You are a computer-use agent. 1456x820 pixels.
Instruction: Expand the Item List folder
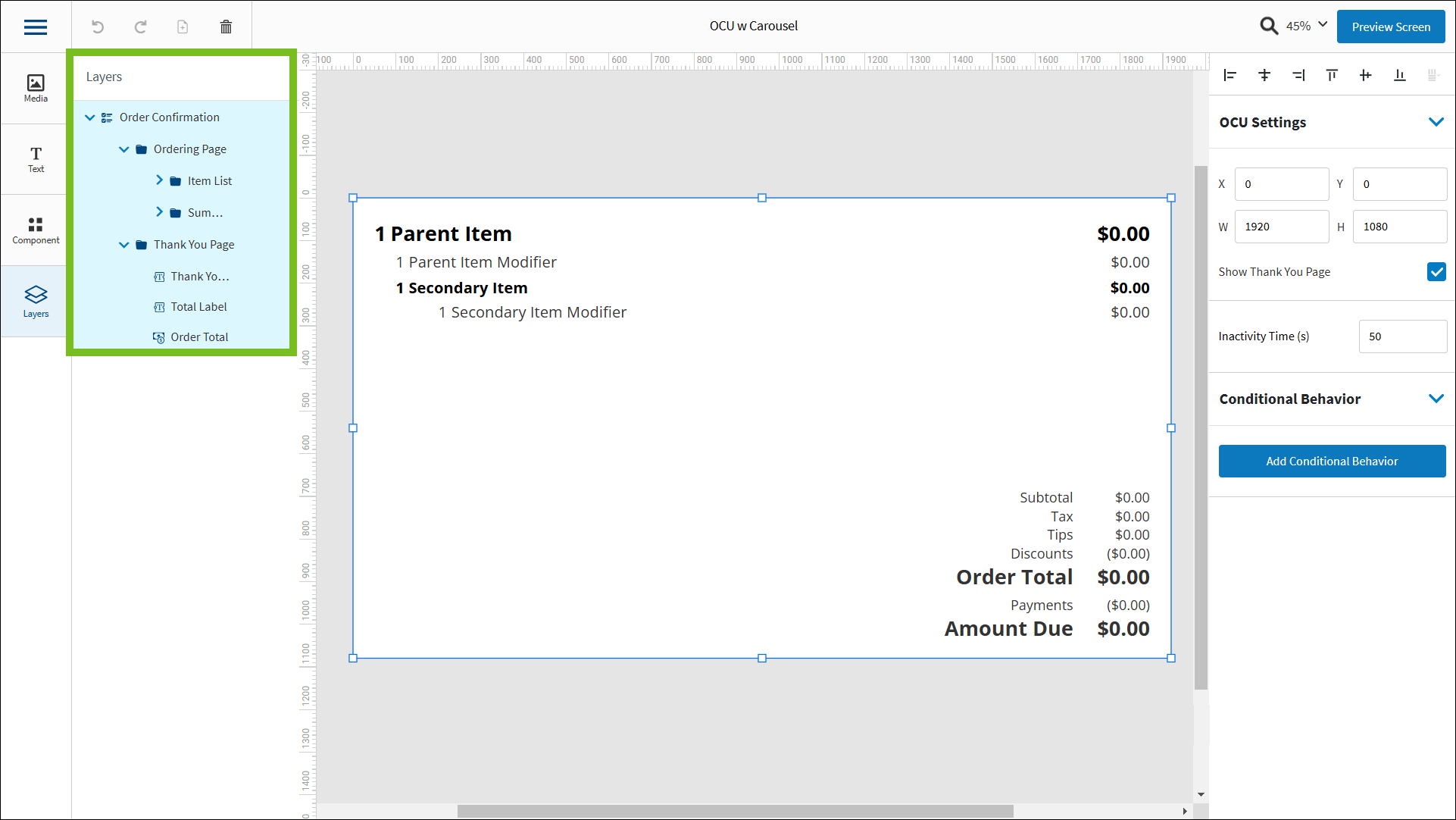pyautogui.click(x=159, y=180)
